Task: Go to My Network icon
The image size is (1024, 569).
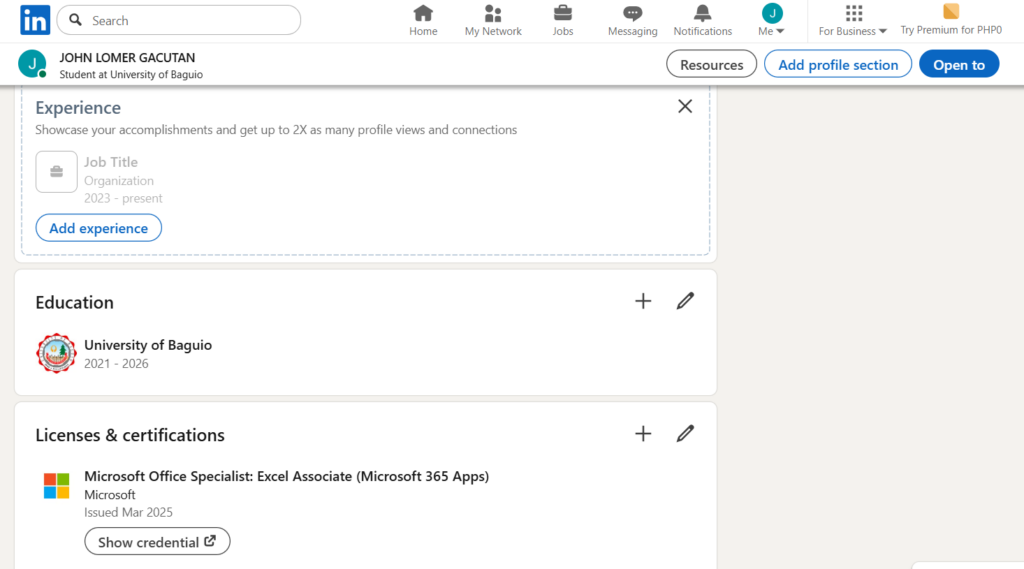Action: click(493, 14)
